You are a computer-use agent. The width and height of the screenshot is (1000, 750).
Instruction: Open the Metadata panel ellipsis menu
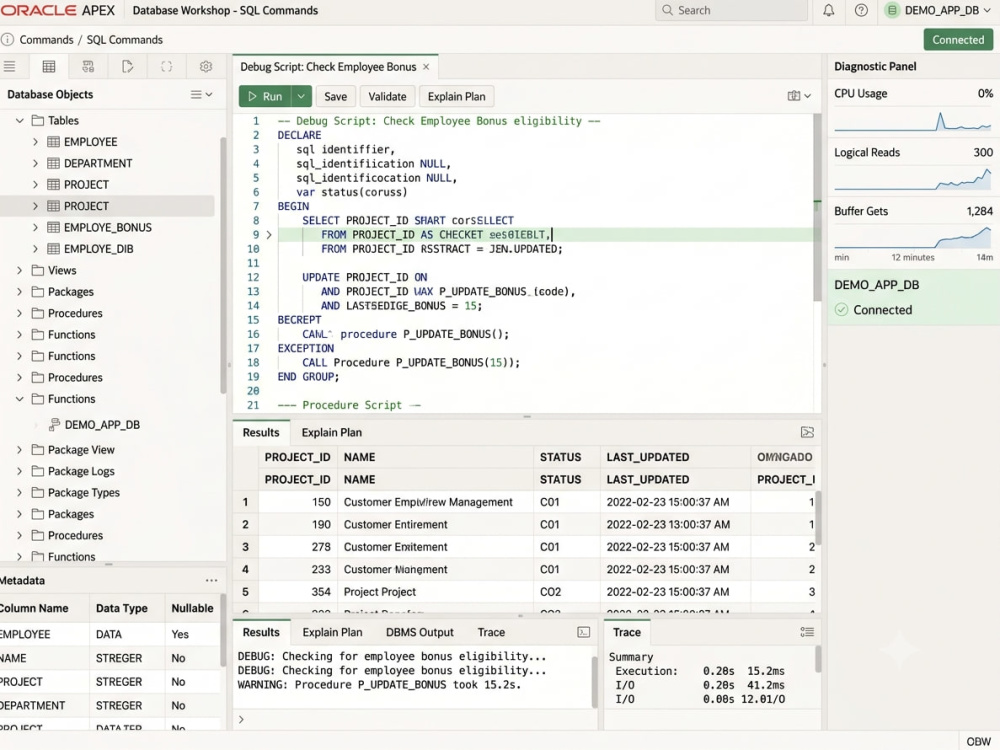[211, 580]
